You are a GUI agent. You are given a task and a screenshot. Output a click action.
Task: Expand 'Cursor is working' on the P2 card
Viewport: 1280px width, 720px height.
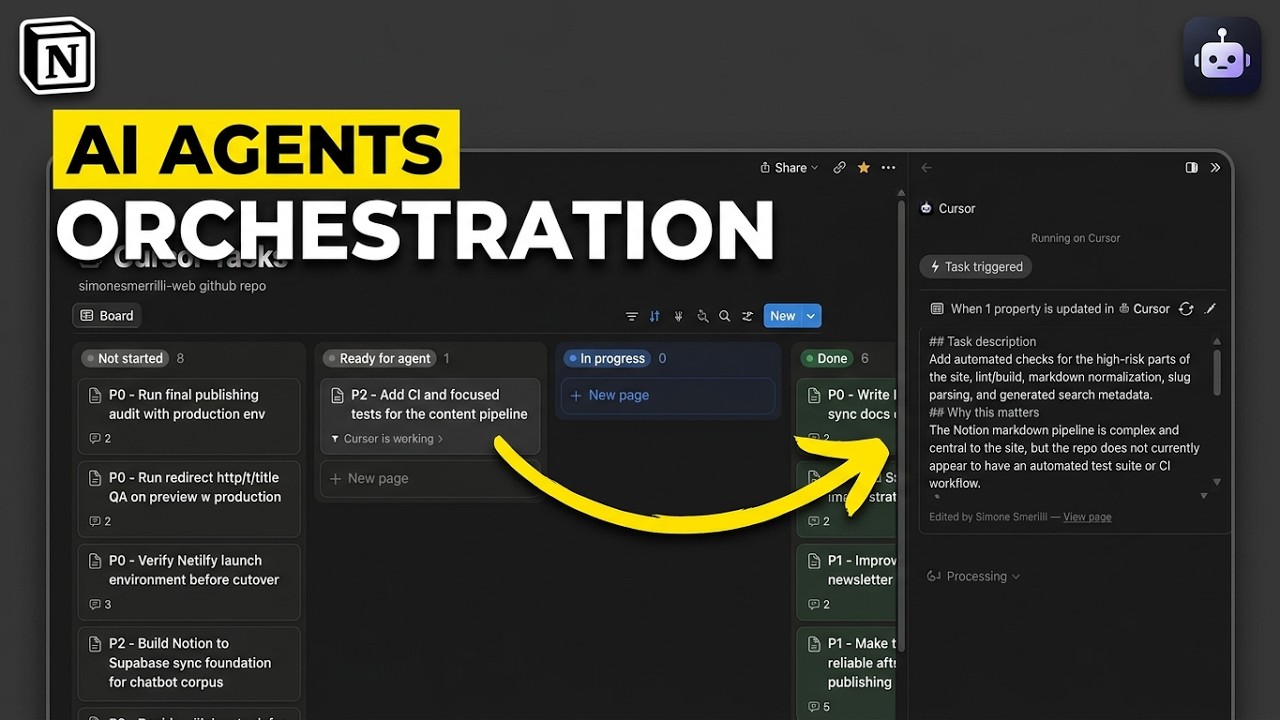[387, 439]
